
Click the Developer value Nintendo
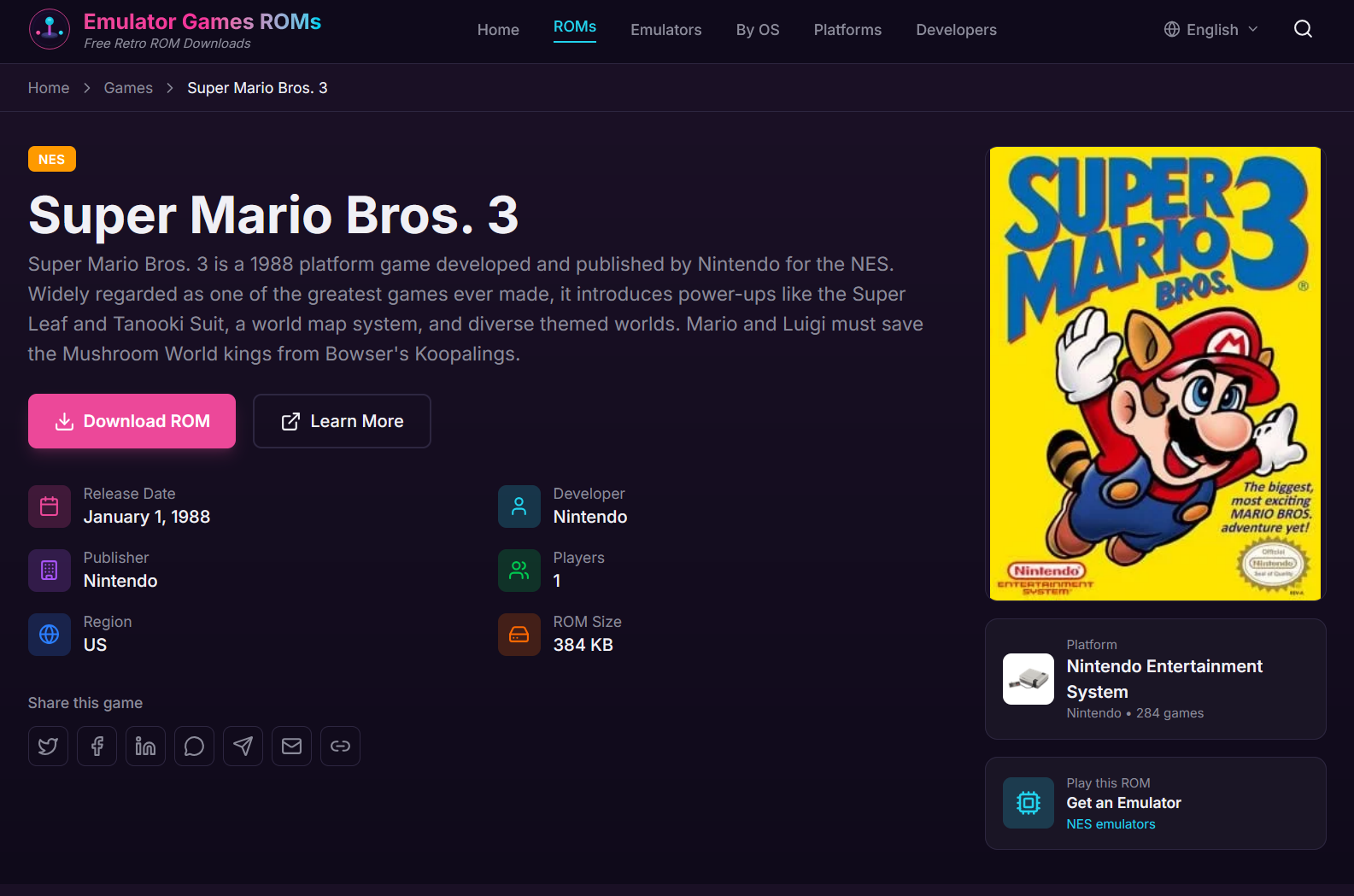point(590,517)
